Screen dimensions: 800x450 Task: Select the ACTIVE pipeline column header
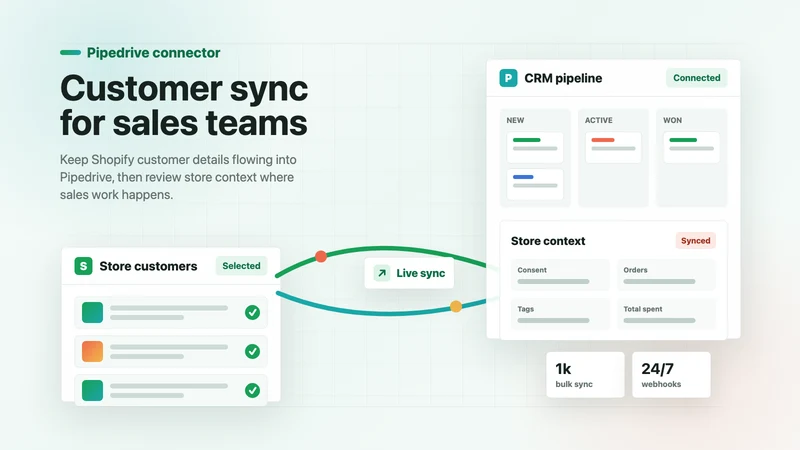pos(598,120)
